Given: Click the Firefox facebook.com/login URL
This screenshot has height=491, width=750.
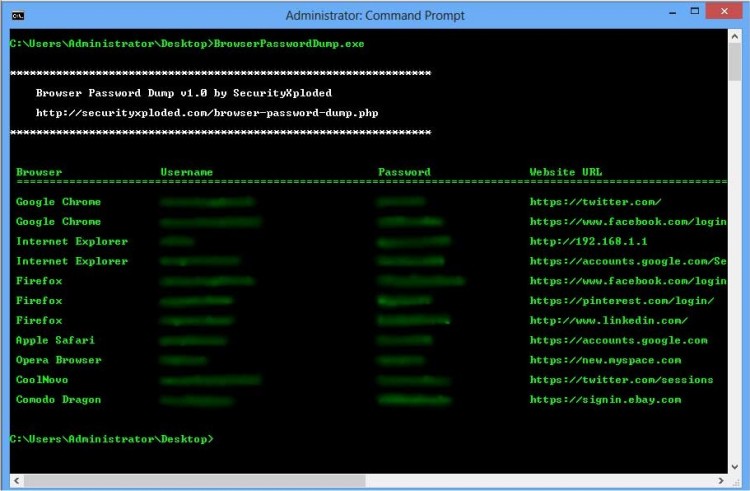Looking at the screenshot, I should (628, 281).
